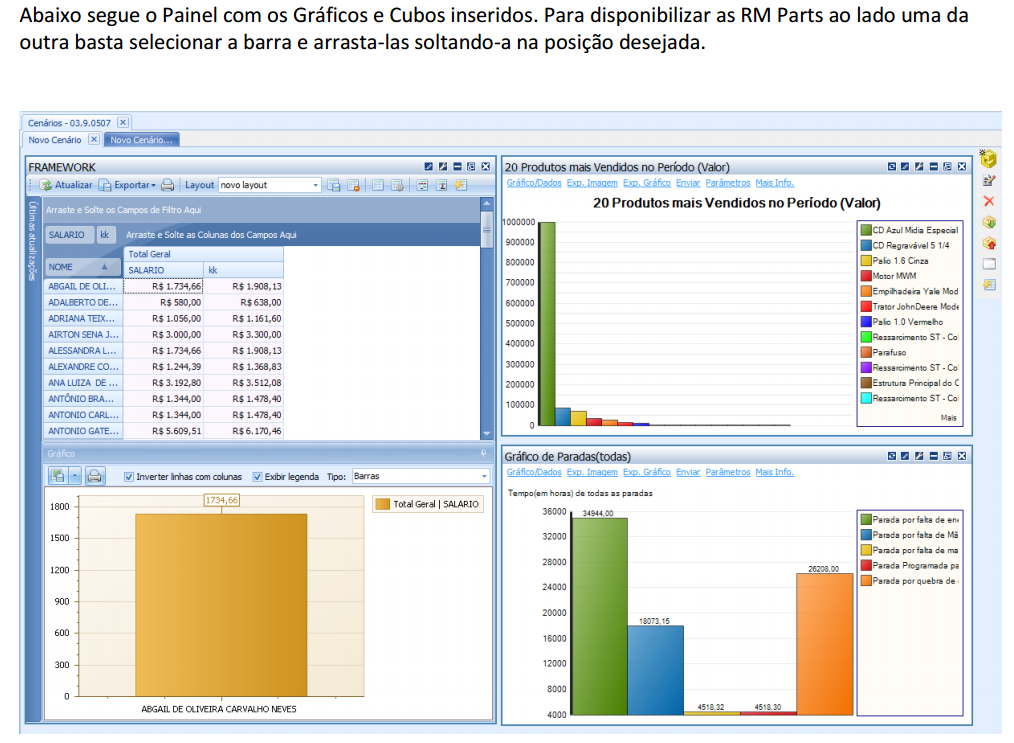
Task: Click the lightning window icon in right sidebar
Action: (989, 285)
